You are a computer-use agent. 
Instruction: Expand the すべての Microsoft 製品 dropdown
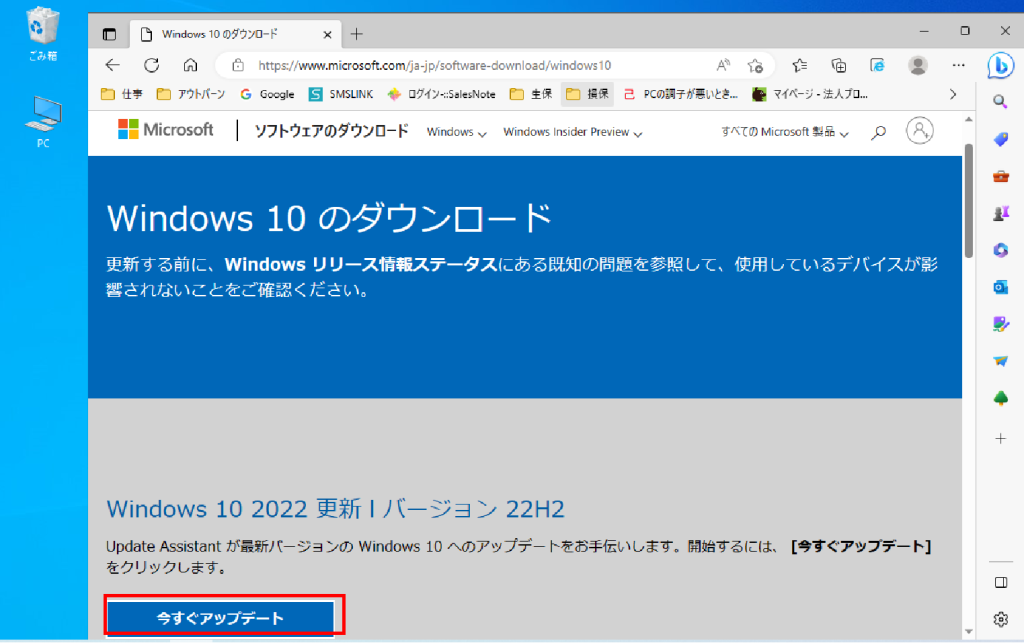tap(784, 132)
